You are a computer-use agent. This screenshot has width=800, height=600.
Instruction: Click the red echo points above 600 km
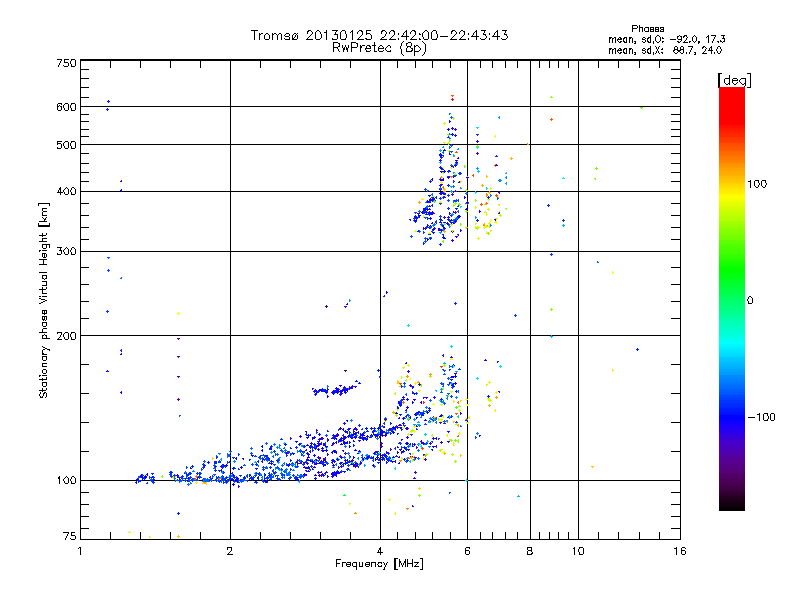click(452, 97)
